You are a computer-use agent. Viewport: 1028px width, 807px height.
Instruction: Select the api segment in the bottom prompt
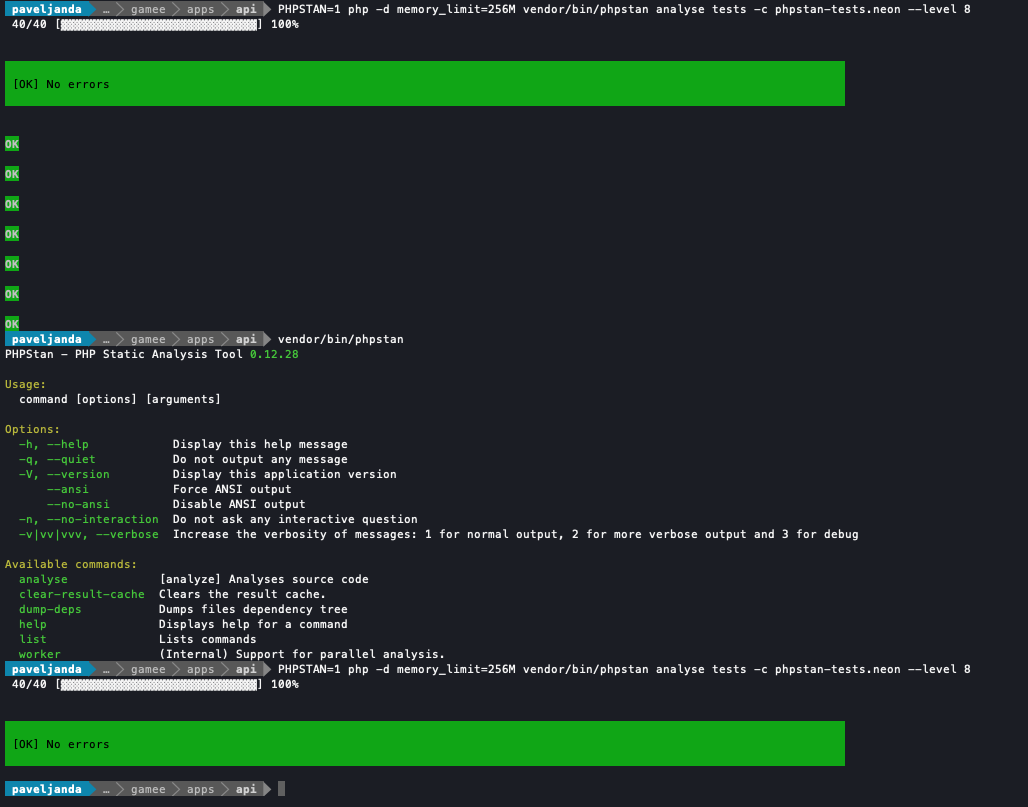pyautogui.click(x=245, y=788)
